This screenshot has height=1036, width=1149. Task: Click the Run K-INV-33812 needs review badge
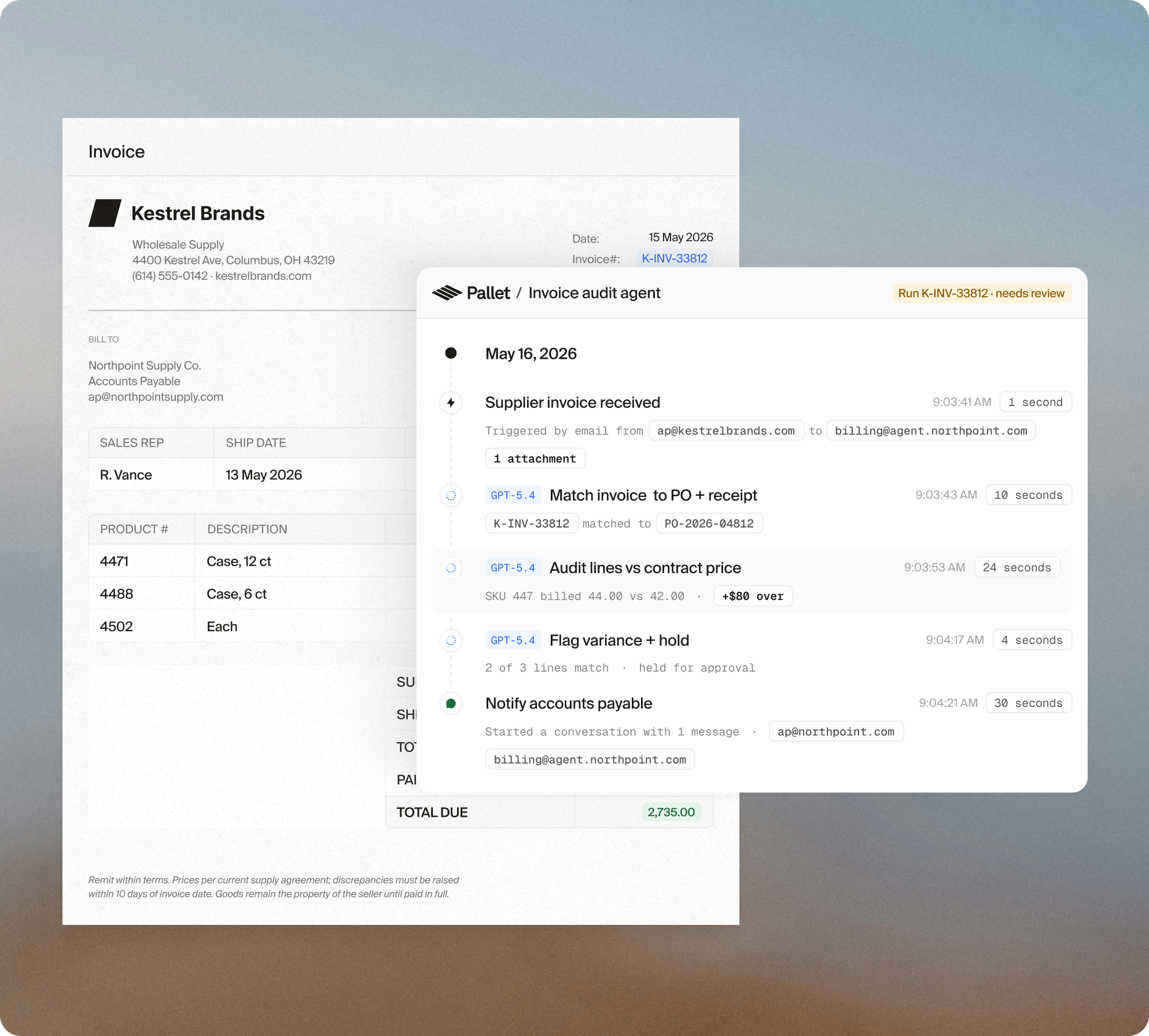tap(981, 293)
